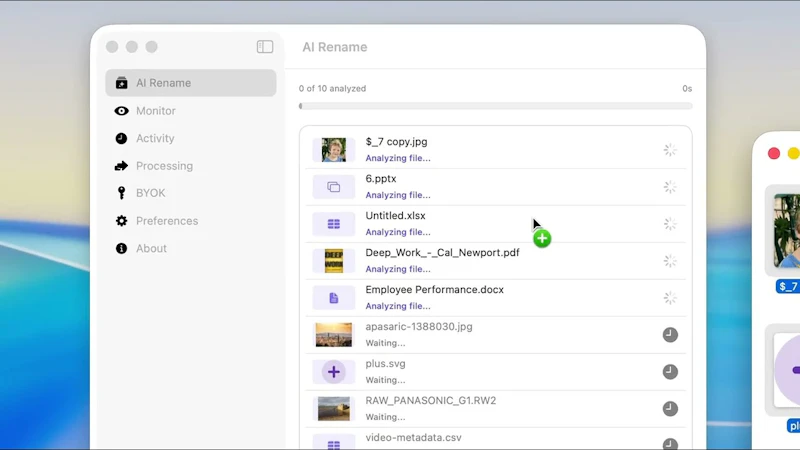
Task: Click the About info icon
Action: click(121, 248)
